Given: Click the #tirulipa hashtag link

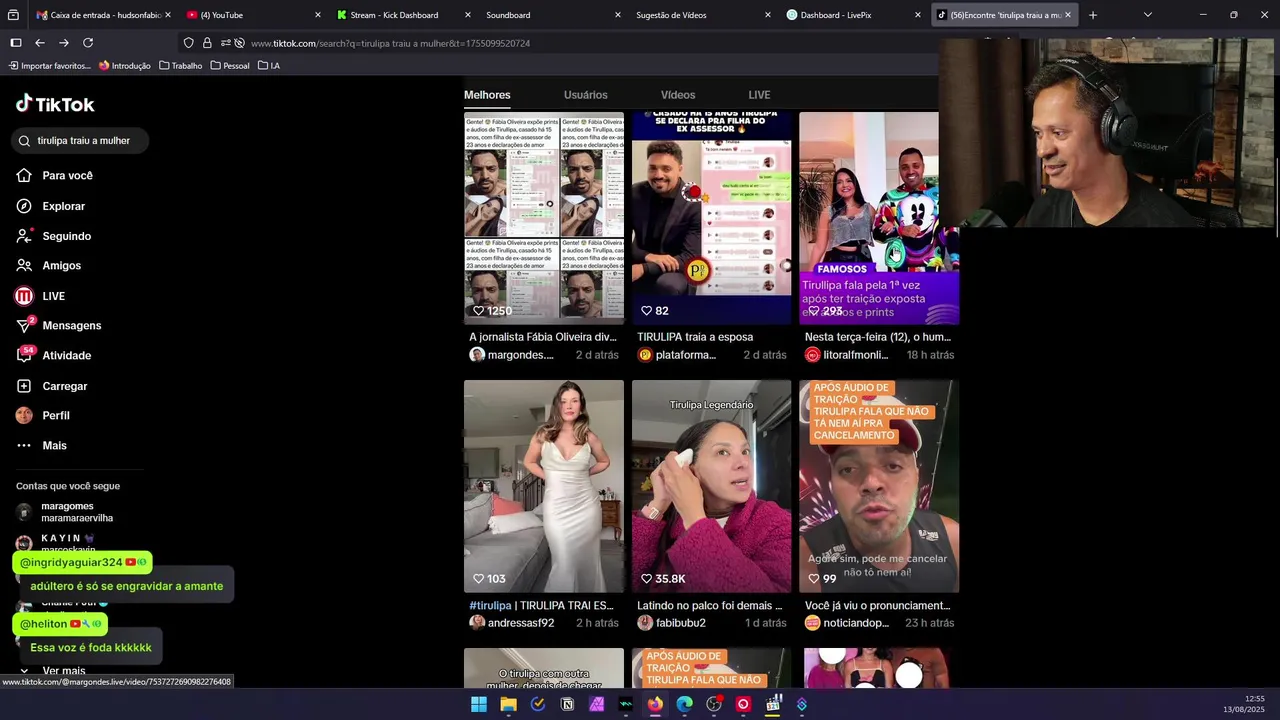Looking at the screenshot, I should (x=490, y=606).
